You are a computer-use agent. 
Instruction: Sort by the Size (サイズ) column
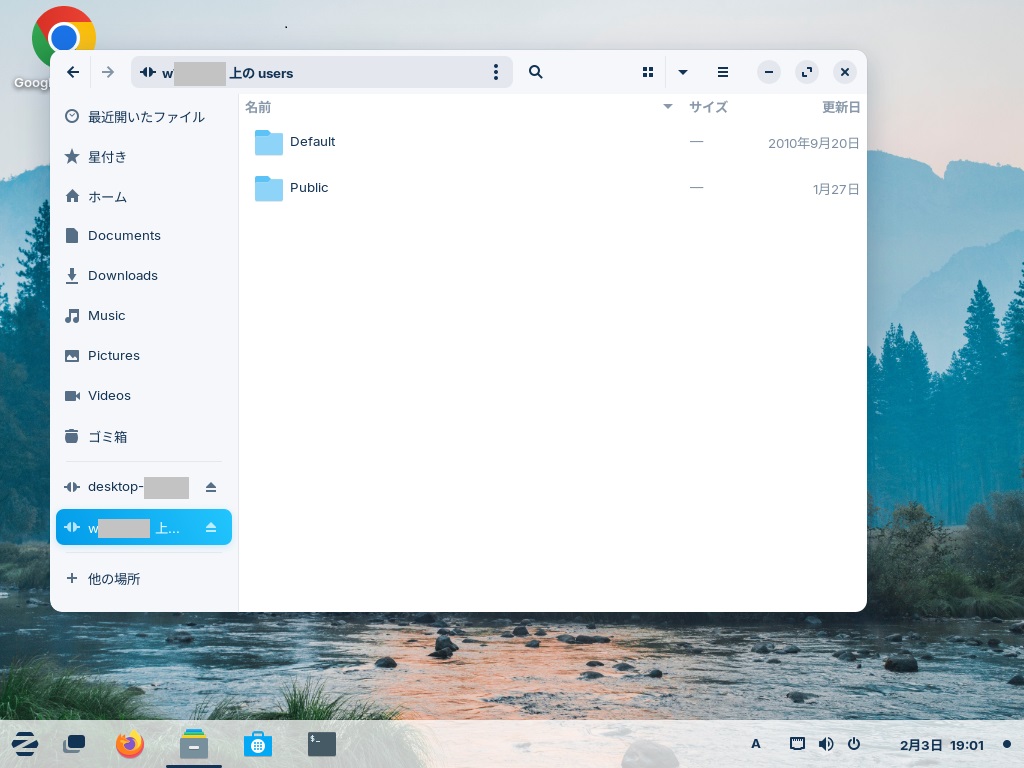pos(707,107)
